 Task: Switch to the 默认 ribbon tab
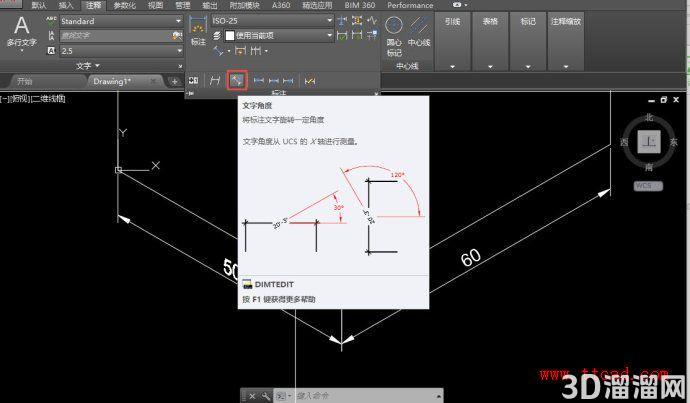point(39,5)
